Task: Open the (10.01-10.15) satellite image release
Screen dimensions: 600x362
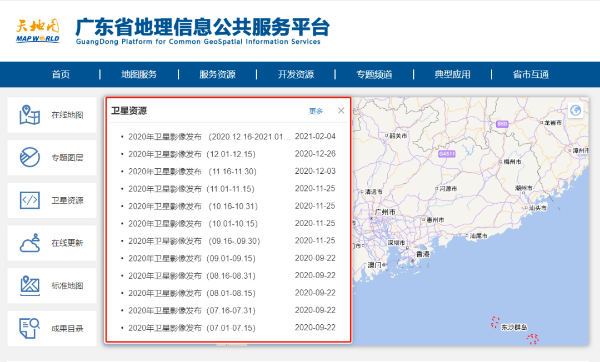Action: pyautogui.click(x=193, y=223)
